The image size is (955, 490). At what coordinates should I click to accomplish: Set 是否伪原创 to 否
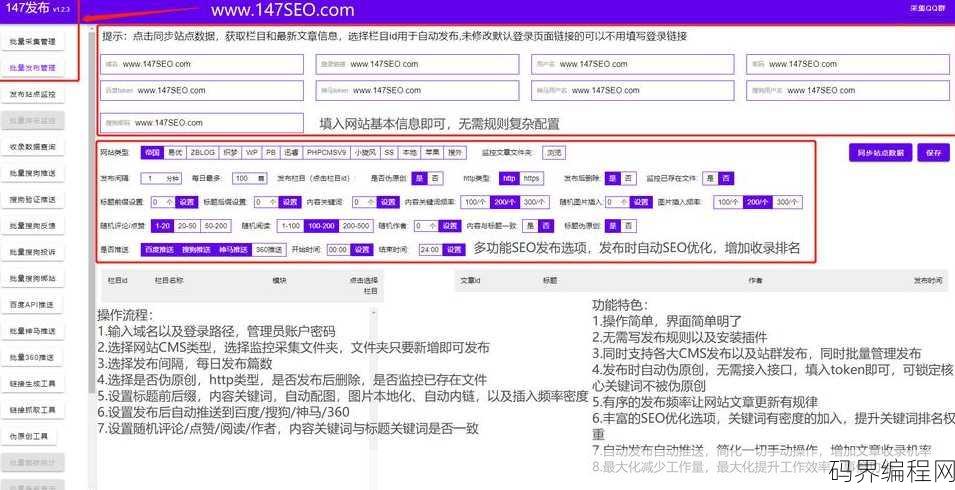click(x=435, y=178)
